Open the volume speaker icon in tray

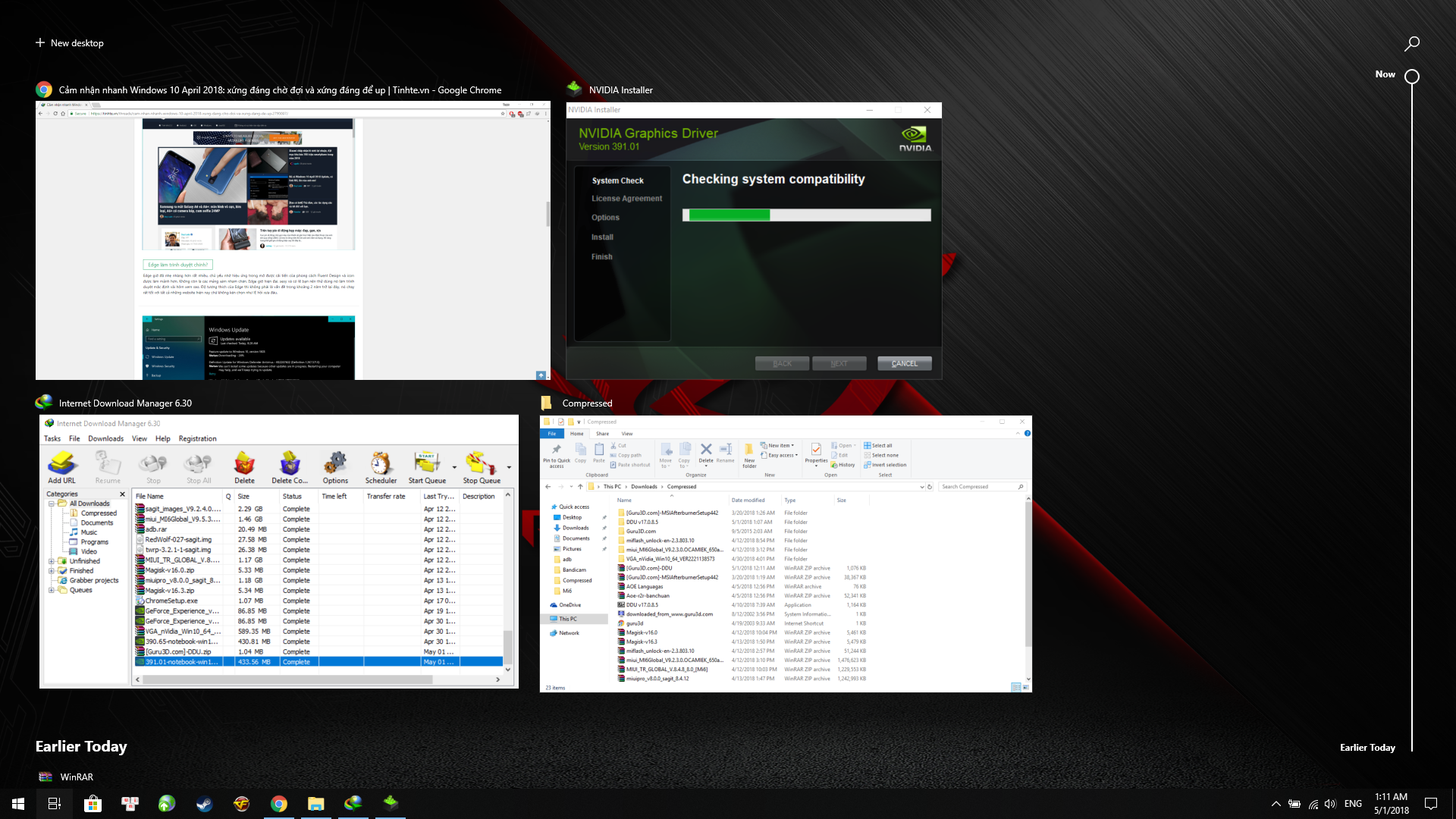[1330, 804]
